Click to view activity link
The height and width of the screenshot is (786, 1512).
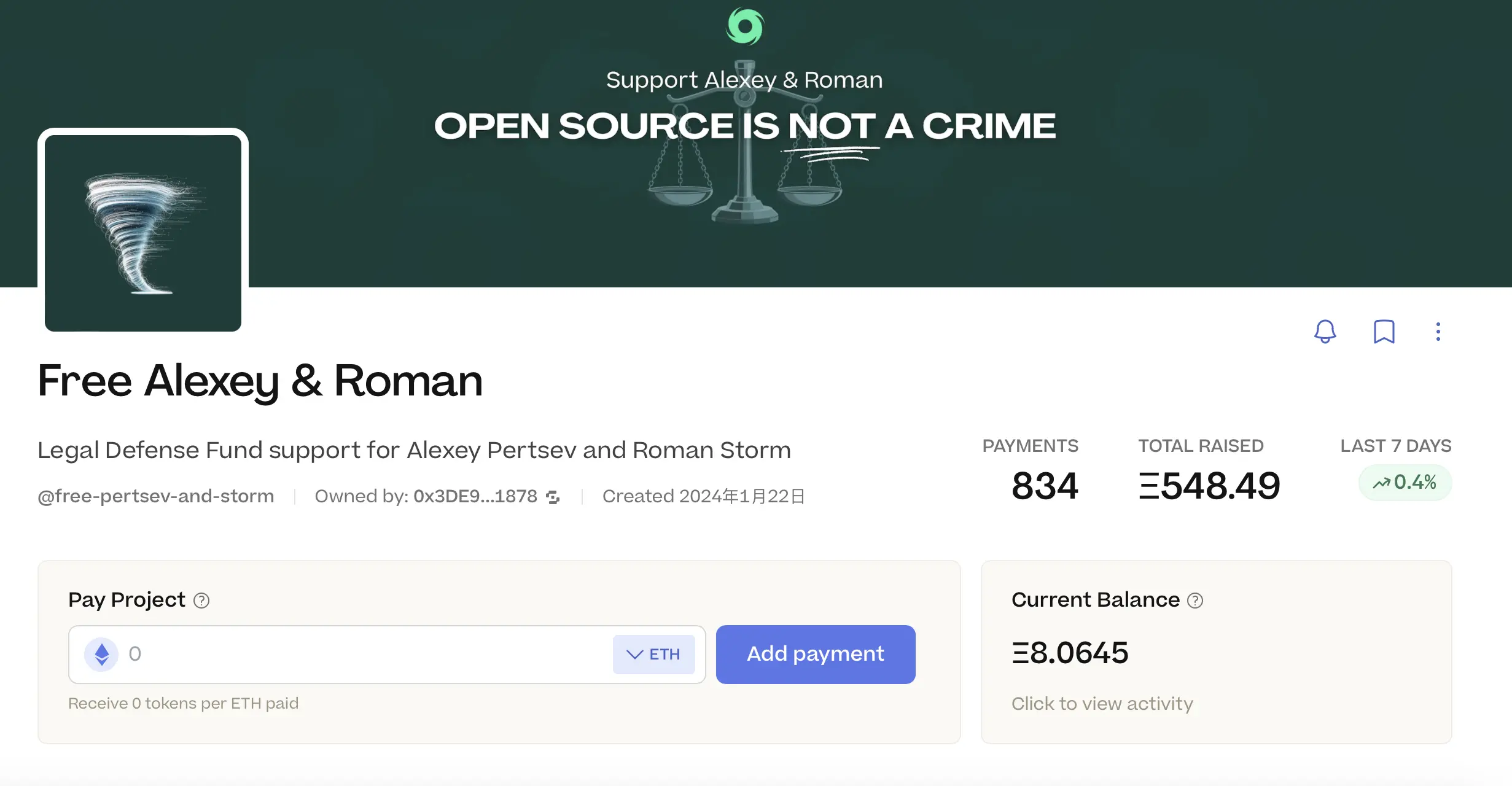click(1102, 704)
